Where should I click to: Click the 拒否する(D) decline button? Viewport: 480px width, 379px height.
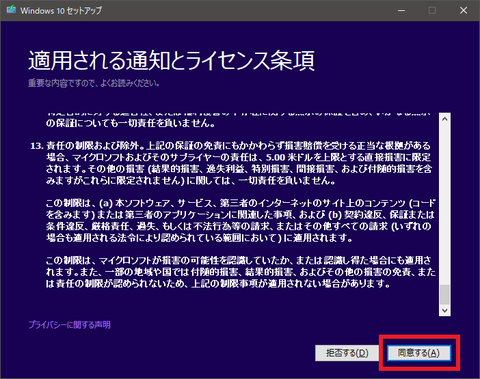click(347, 353)
